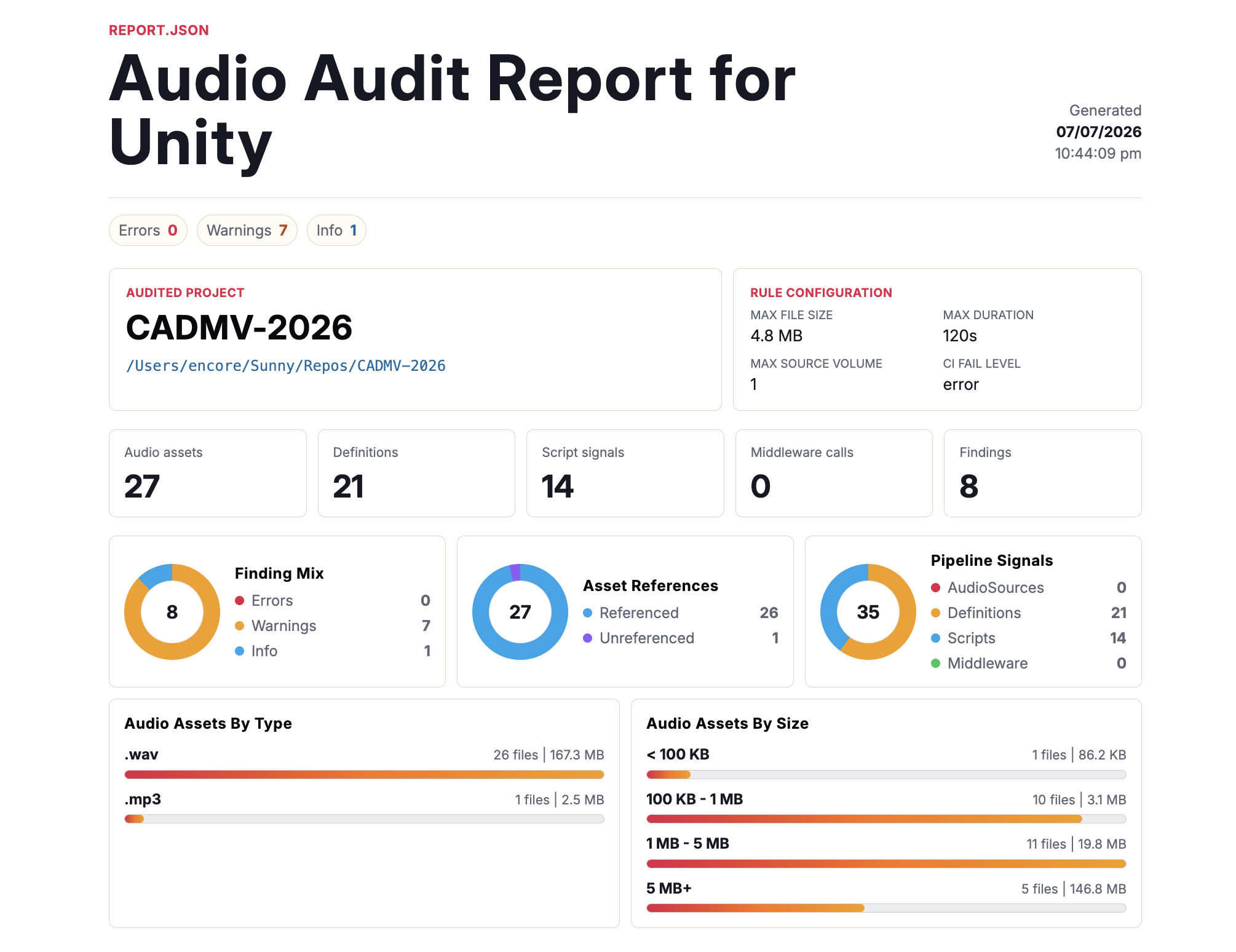
Task: Click the Middleware legend label
Action: (988, 663)
